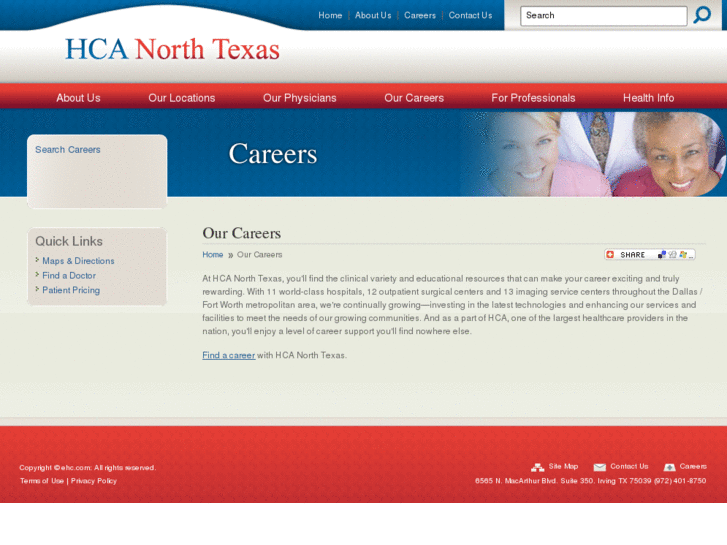This screenshot has height=545, width=727.
Task: Select Health Info in the red menu
Action: click(x=649, y=98)
